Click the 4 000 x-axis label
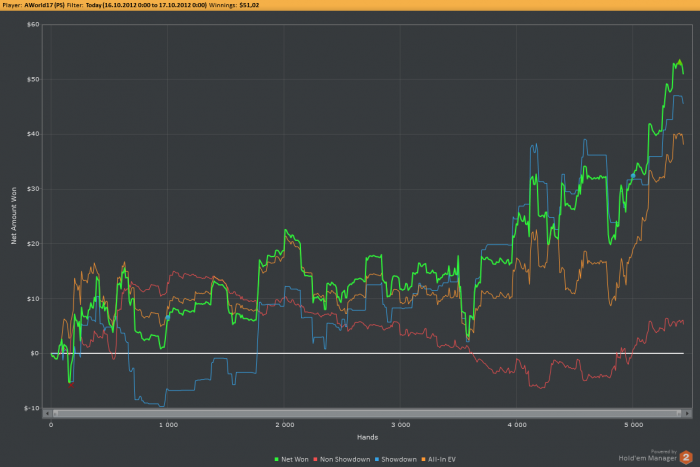Image resolution: width=700 pixels, height=467 pixels. point(517,425)
